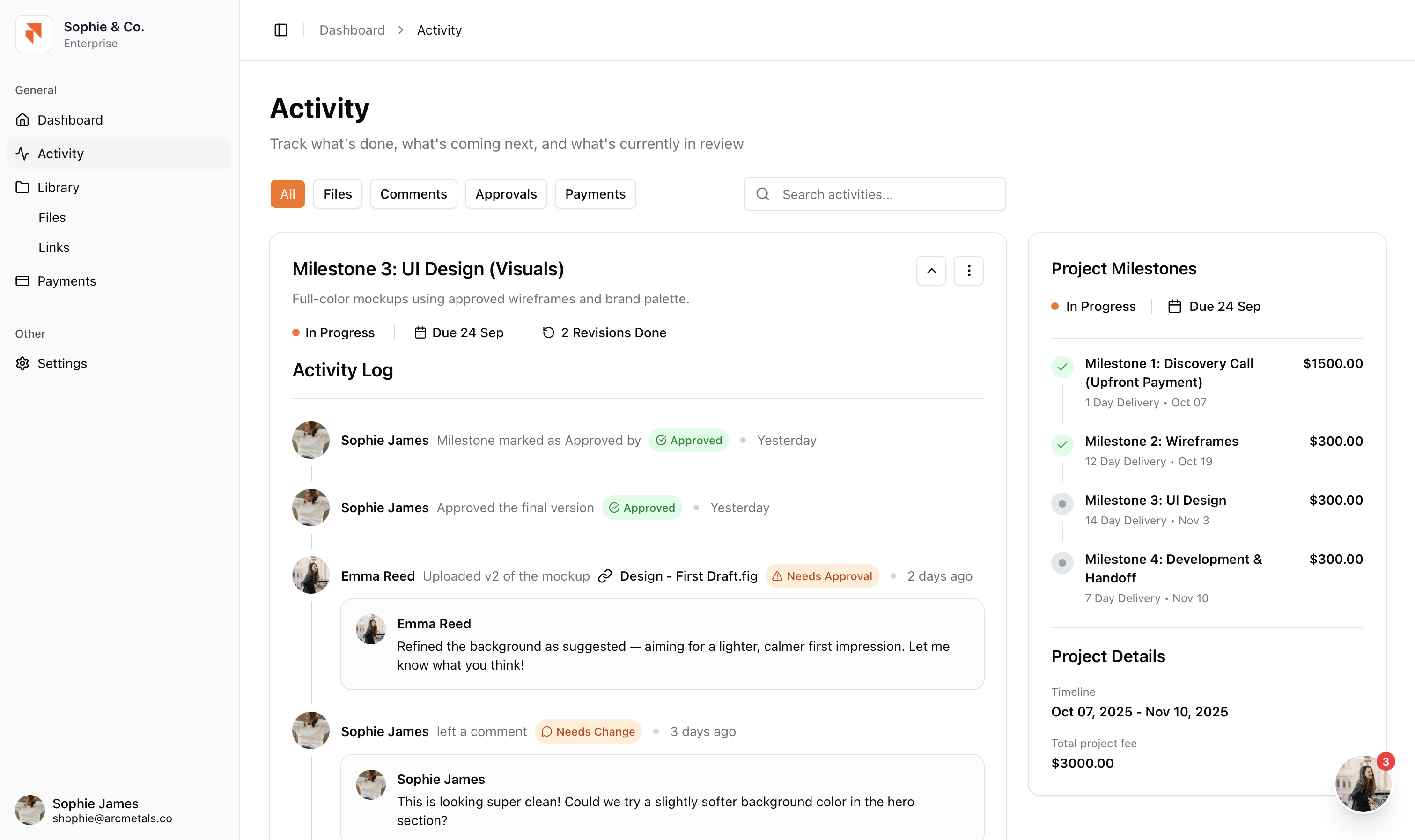Switch to the Comments filter tab

tap(413, 194)
